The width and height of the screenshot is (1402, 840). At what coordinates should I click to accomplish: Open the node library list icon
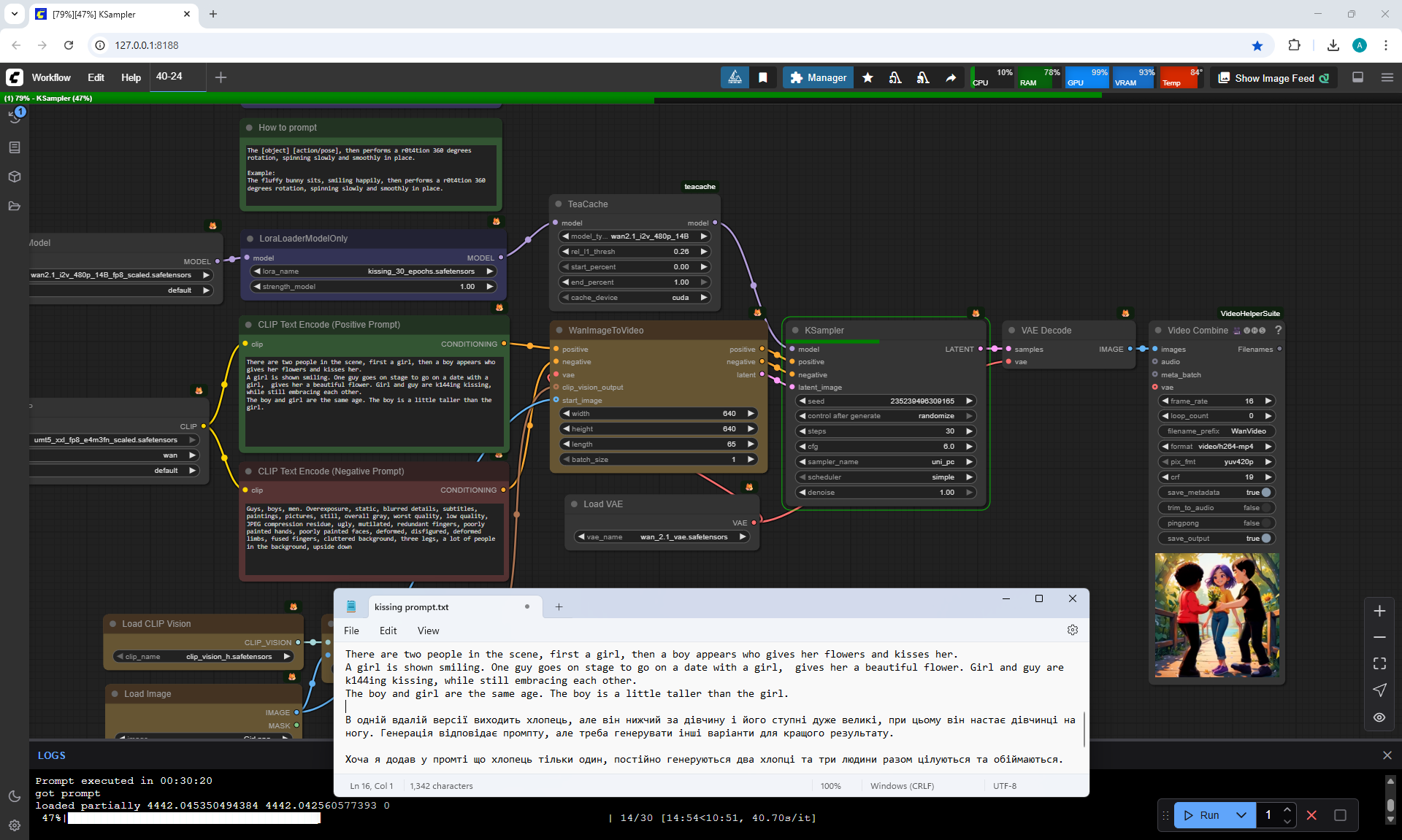click(x=15, y=147)
